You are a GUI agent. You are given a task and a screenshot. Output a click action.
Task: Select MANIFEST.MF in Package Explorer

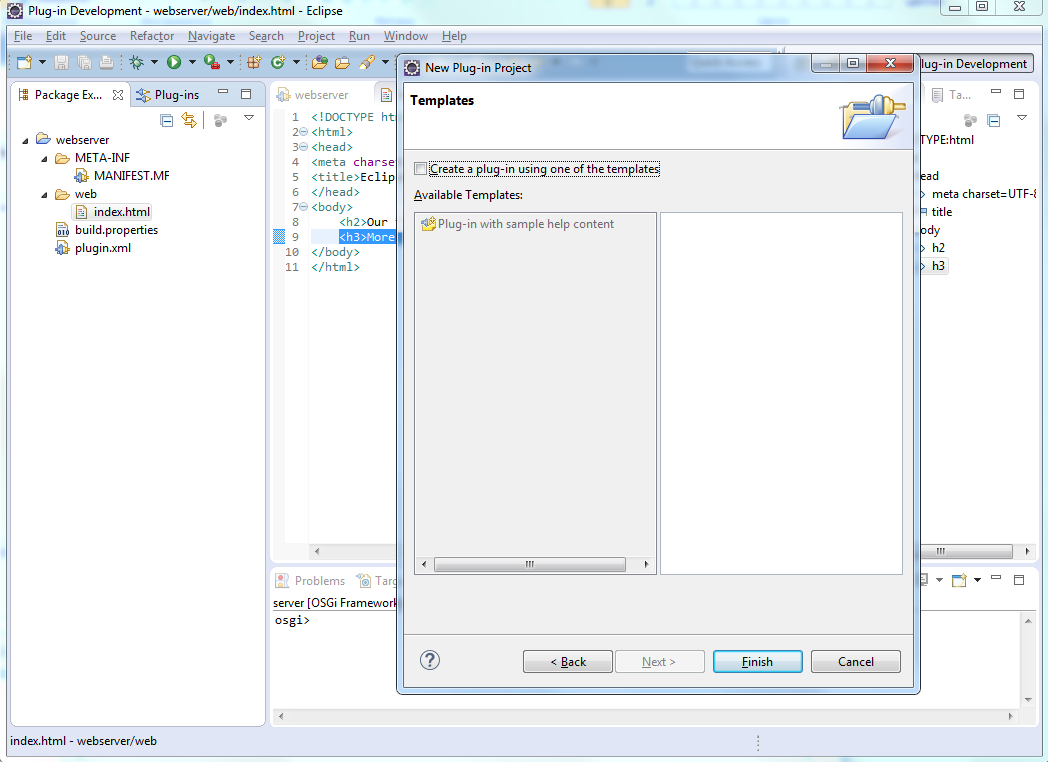(122, 176)
